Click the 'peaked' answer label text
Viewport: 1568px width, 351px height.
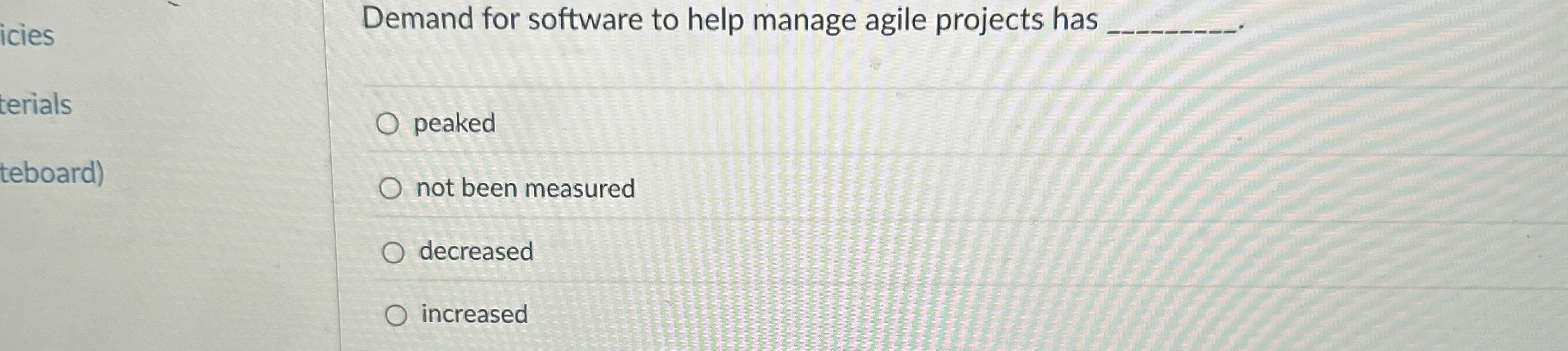coord(454,124)
